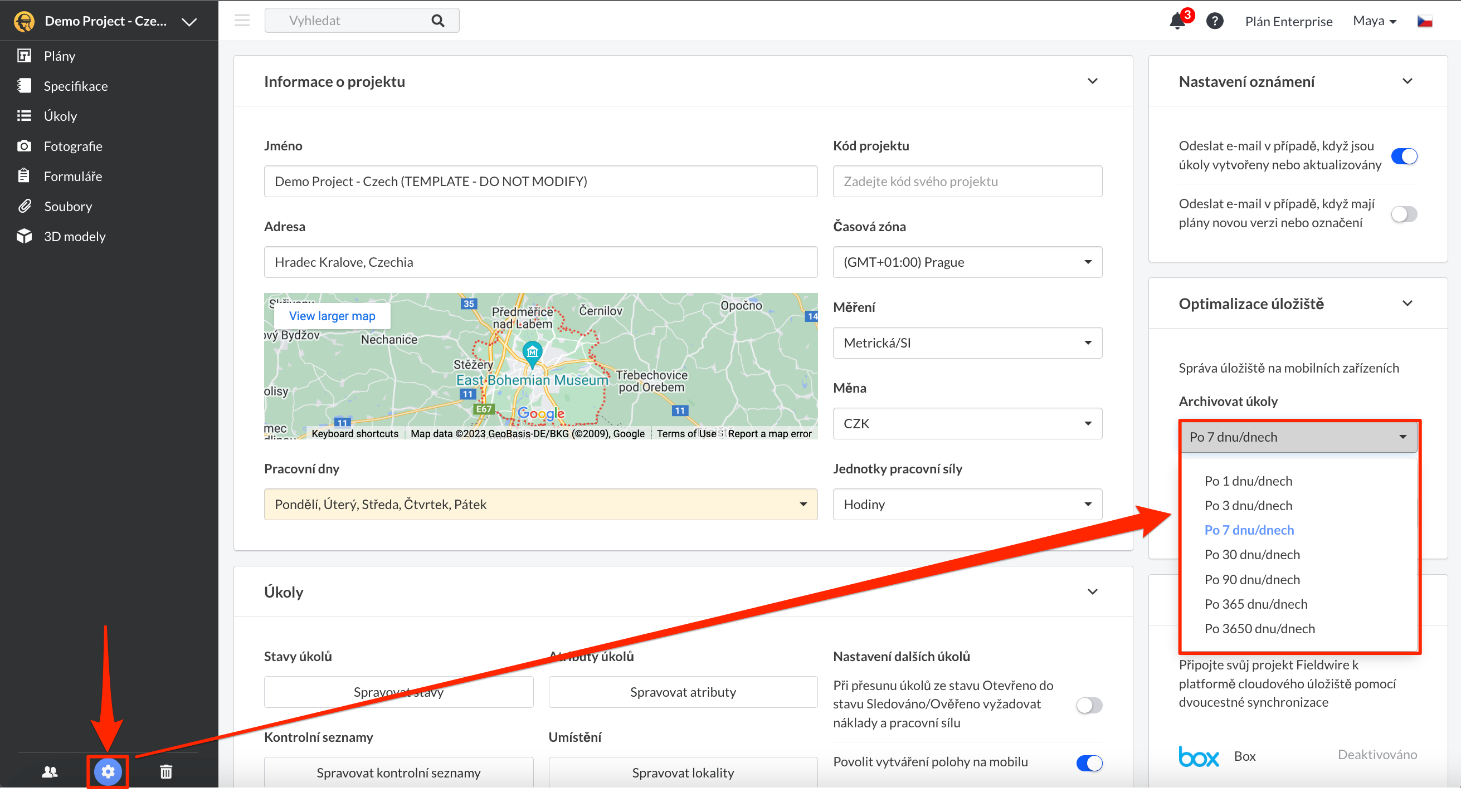Screen dimensions: 1461x812
Task: Click the Kód projektu input field
Action: click(x=967, y=182)
